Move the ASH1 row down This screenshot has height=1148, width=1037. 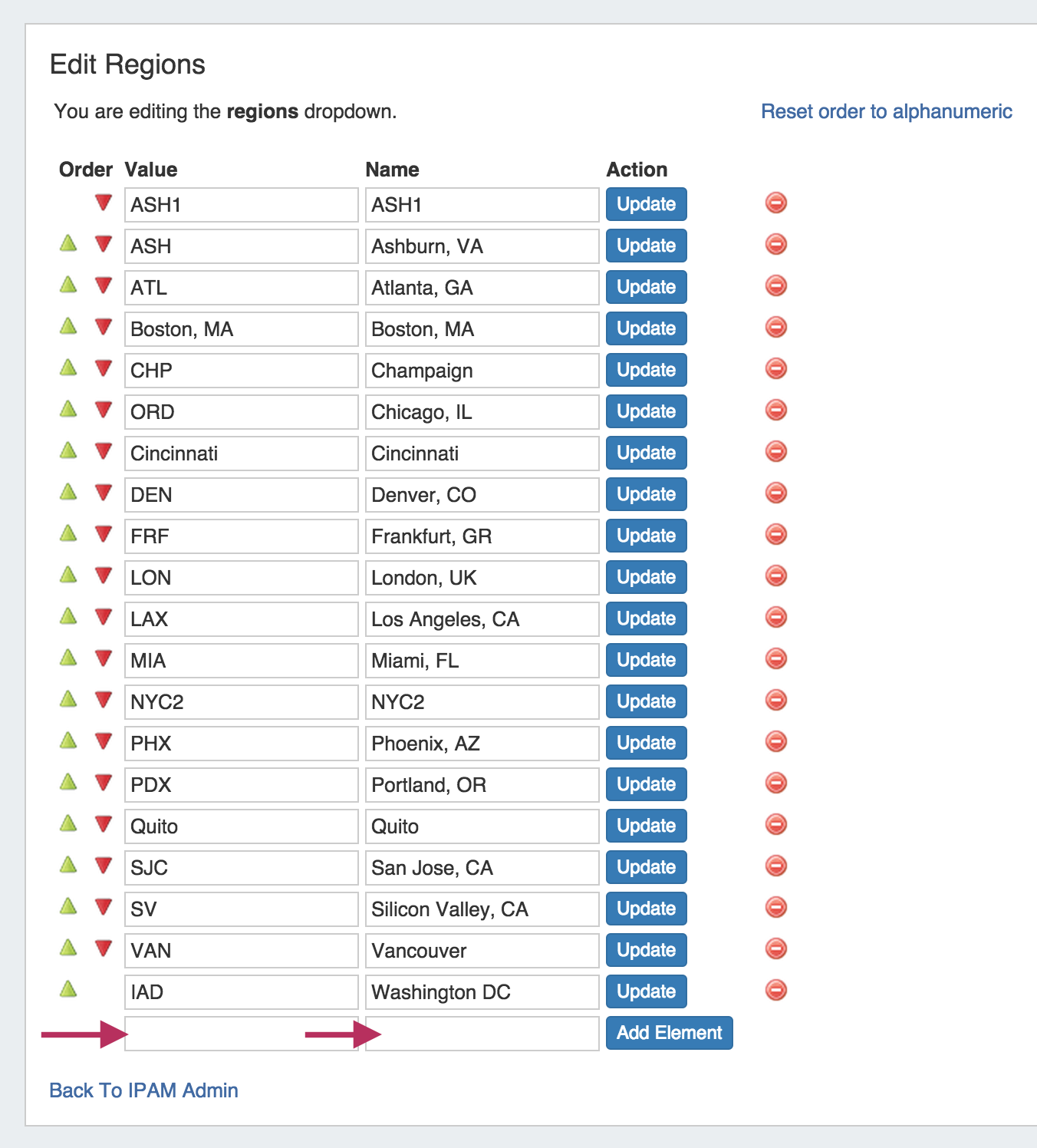(x=104, y=203)
